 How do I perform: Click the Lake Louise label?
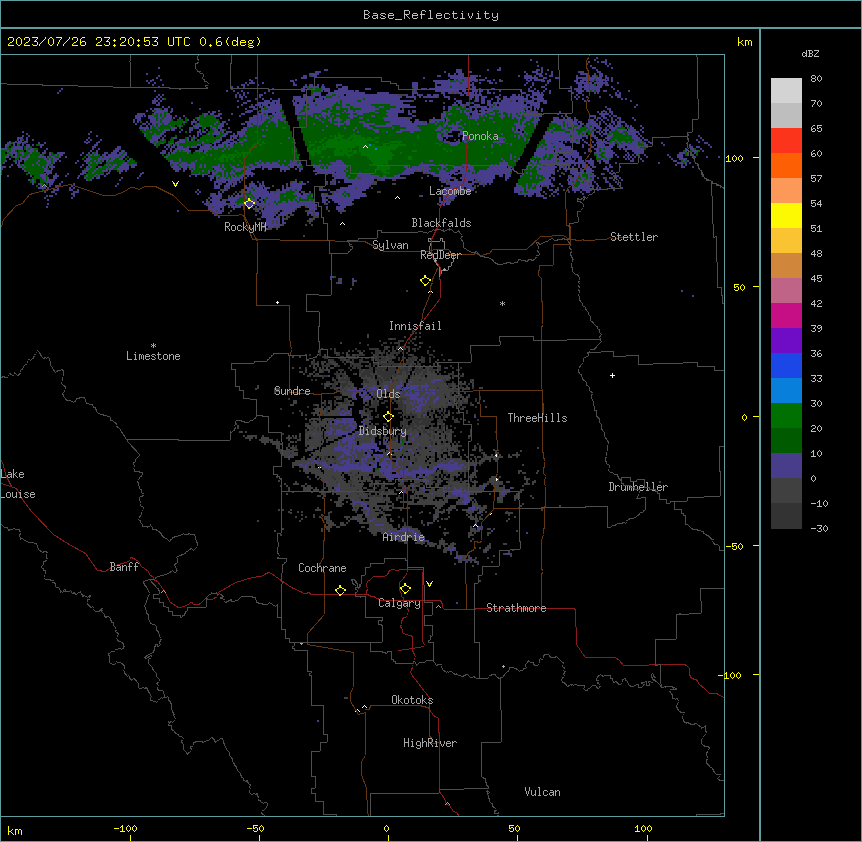[18, 484]
